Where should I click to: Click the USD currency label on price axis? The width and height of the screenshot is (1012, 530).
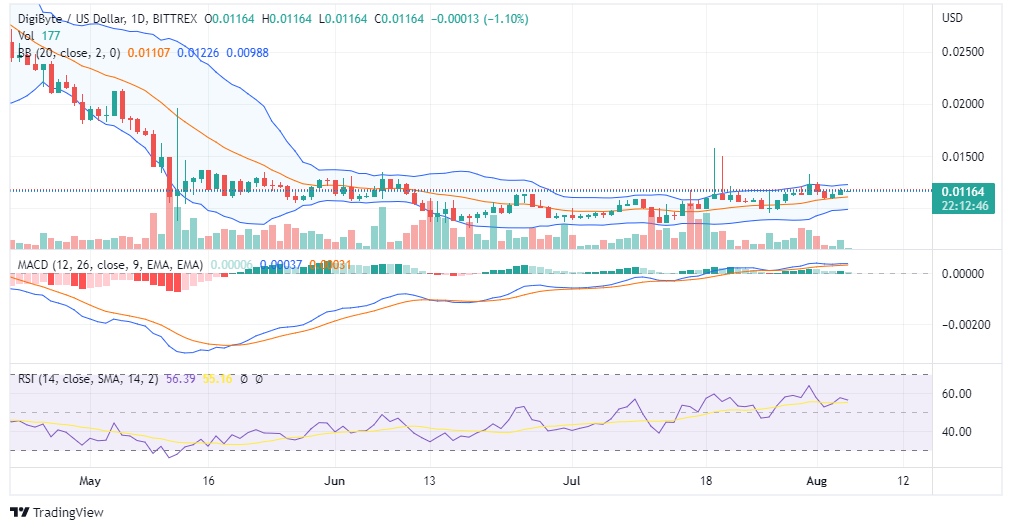coord(953,18)
